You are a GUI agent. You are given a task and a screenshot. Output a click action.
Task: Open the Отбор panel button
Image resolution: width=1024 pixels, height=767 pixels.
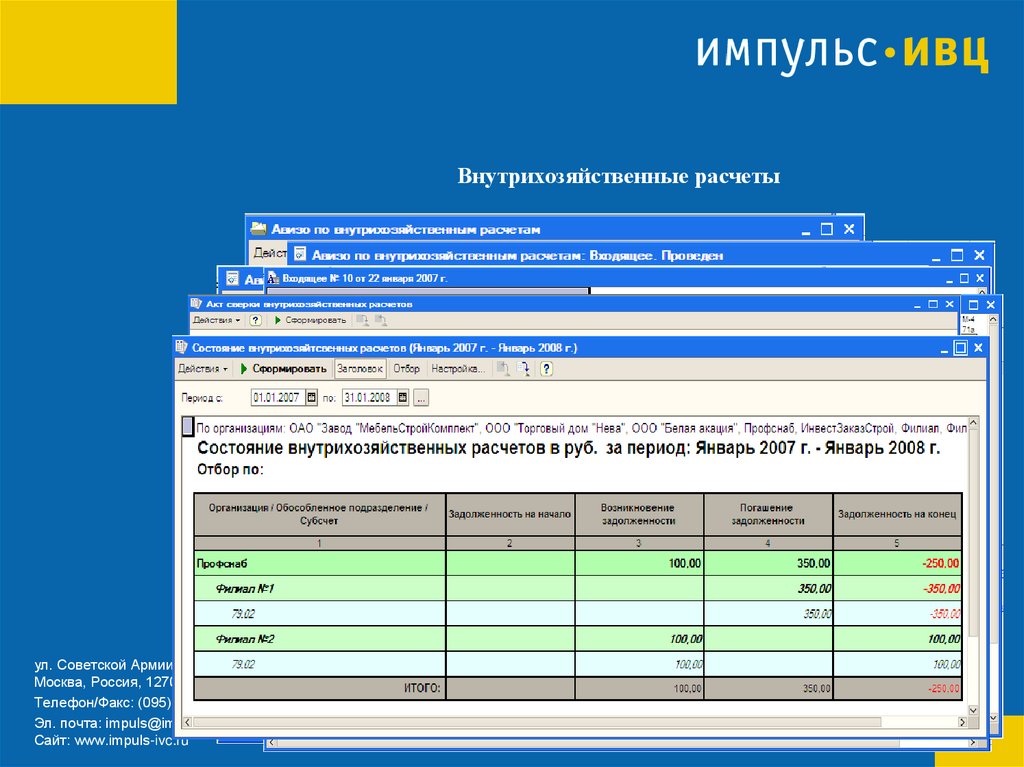point(406,369)
